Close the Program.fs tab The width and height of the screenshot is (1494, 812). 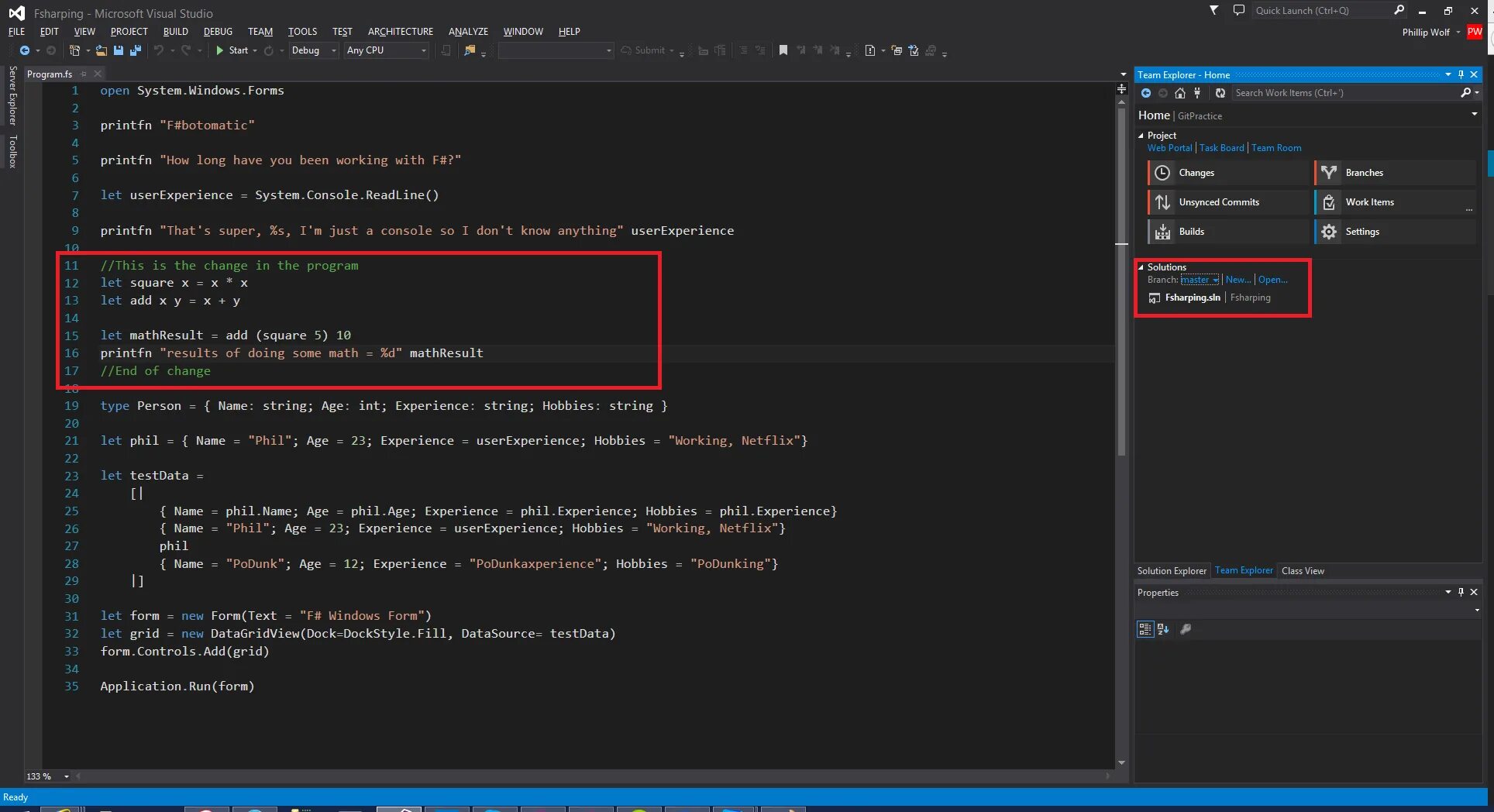point(98,74)
